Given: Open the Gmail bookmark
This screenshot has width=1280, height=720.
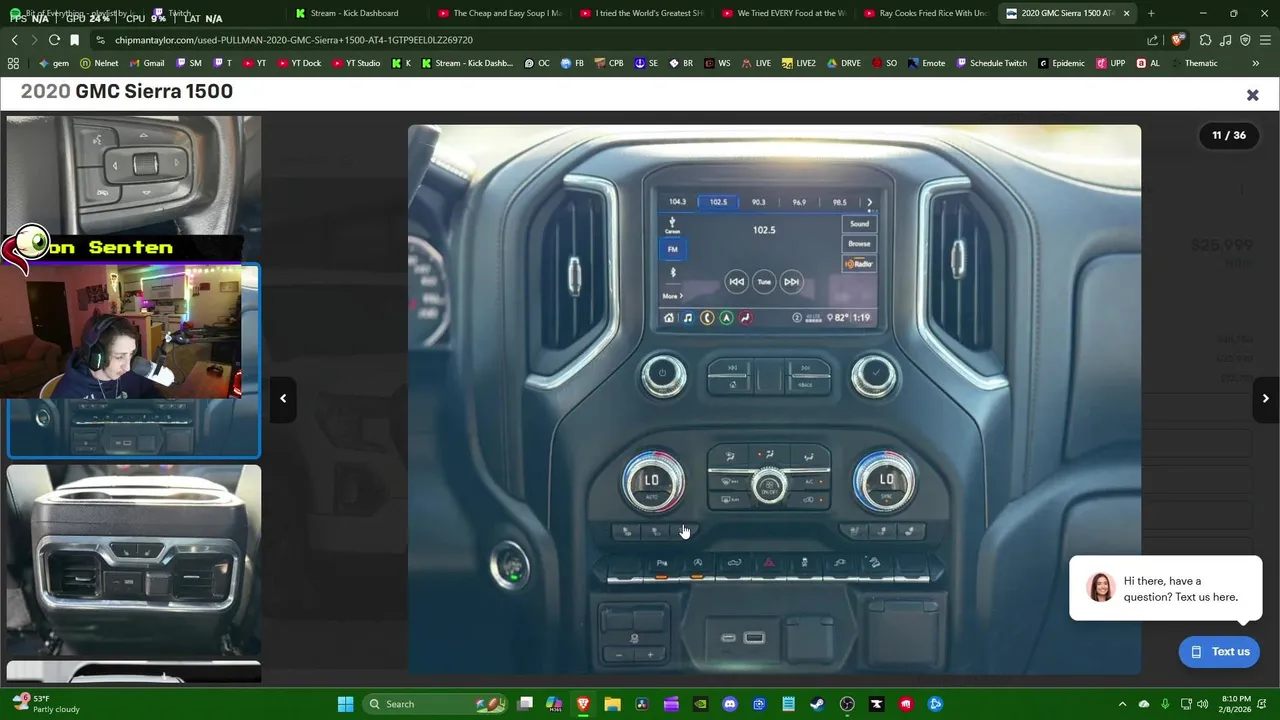Looking at the screenshot, I should [x=146, y=63].
